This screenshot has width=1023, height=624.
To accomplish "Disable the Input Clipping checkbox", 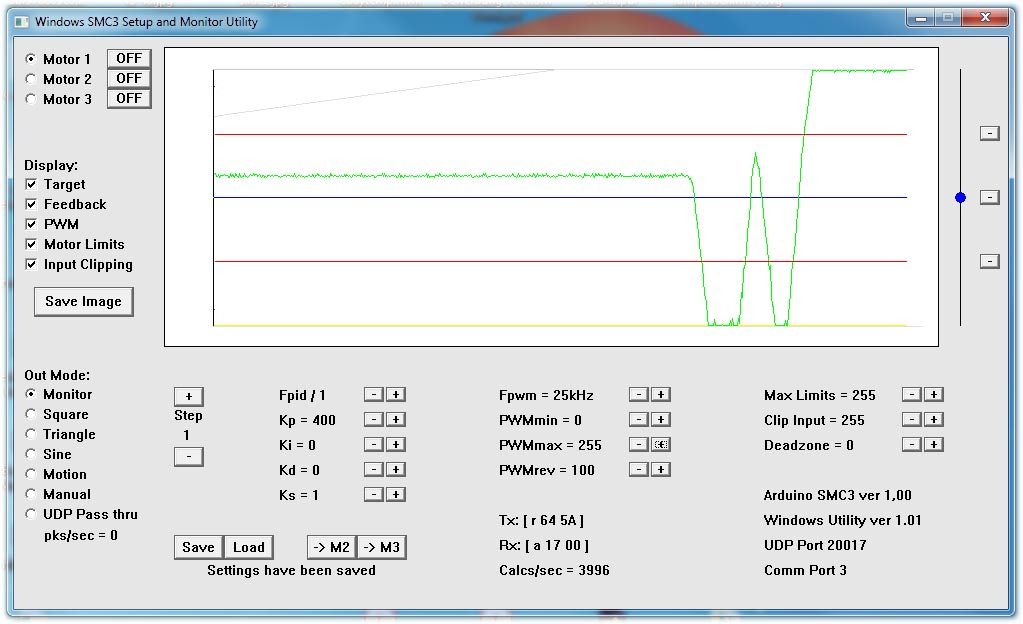I will (x=32, y=265).
